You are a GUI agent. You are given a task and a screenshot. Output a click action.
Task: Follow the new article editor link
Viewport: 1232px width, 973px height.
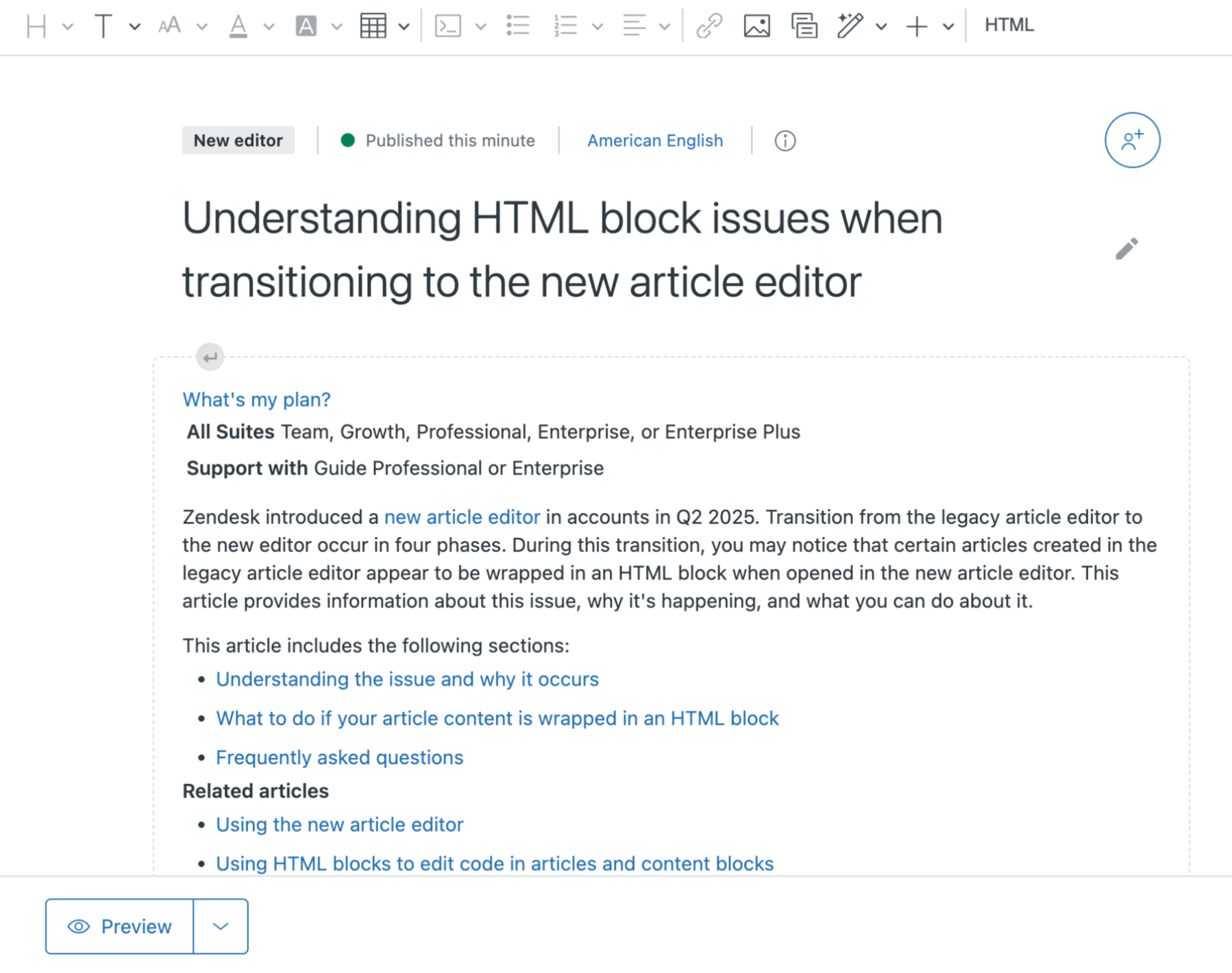pyautogui.click(x=462, y=517)
